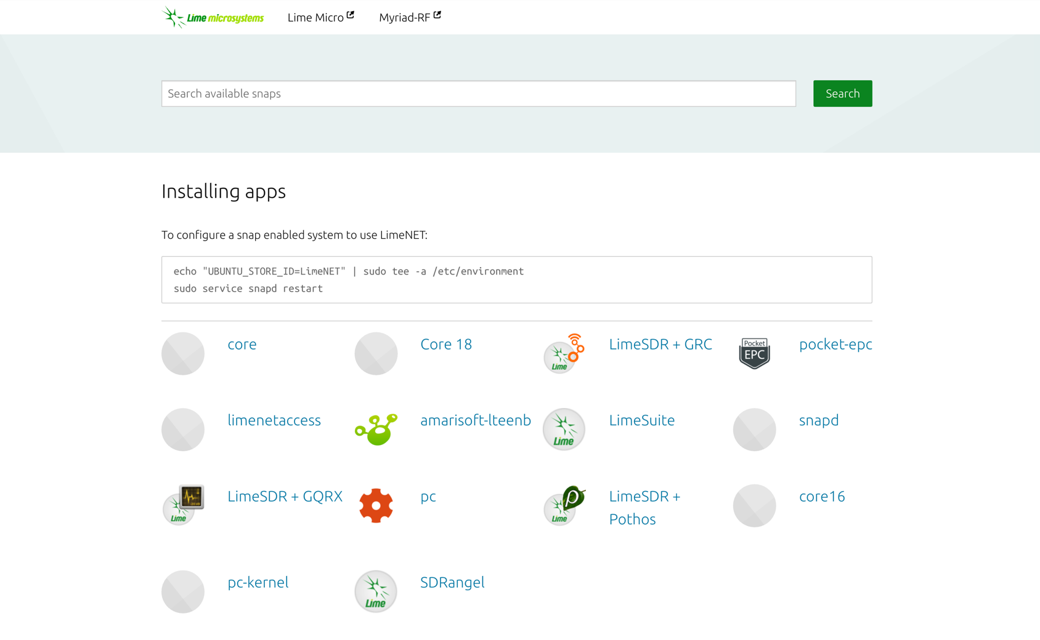
Task: Click the orange gear pc icon
Action: pos(376,505)
